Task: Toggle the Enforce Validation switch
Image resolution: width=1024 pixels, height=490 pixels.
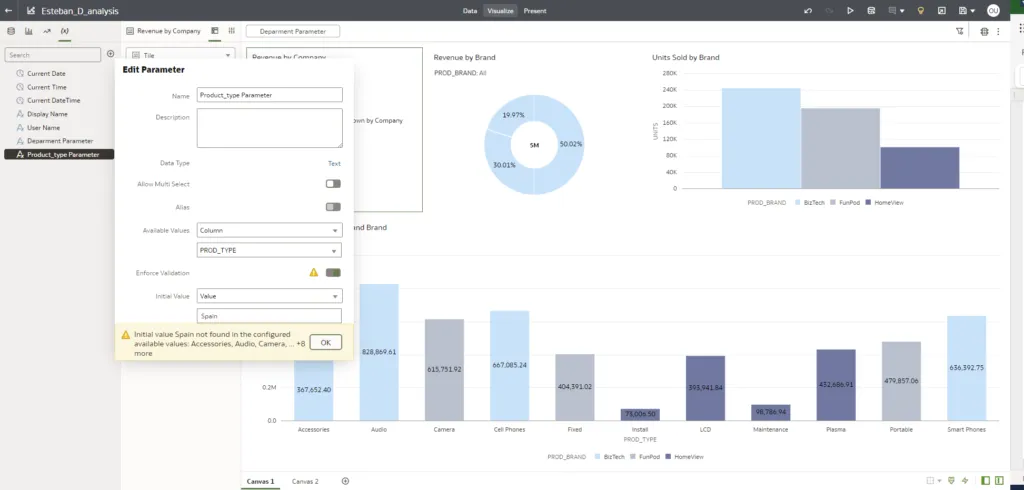Action: (333, 272)
